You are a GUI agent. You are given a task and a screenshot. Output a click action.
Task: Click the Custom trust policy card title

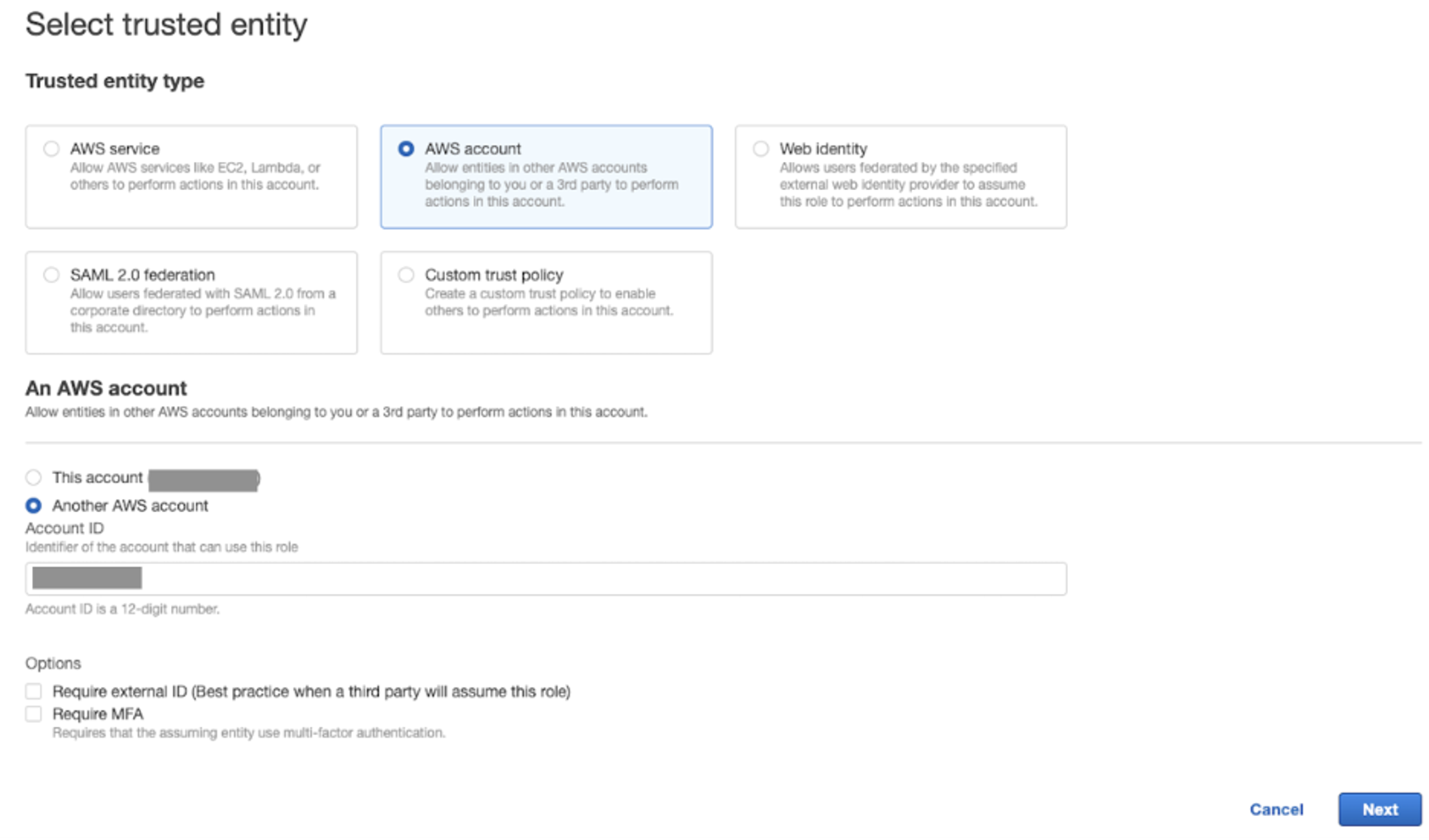[x=494, y=275]
